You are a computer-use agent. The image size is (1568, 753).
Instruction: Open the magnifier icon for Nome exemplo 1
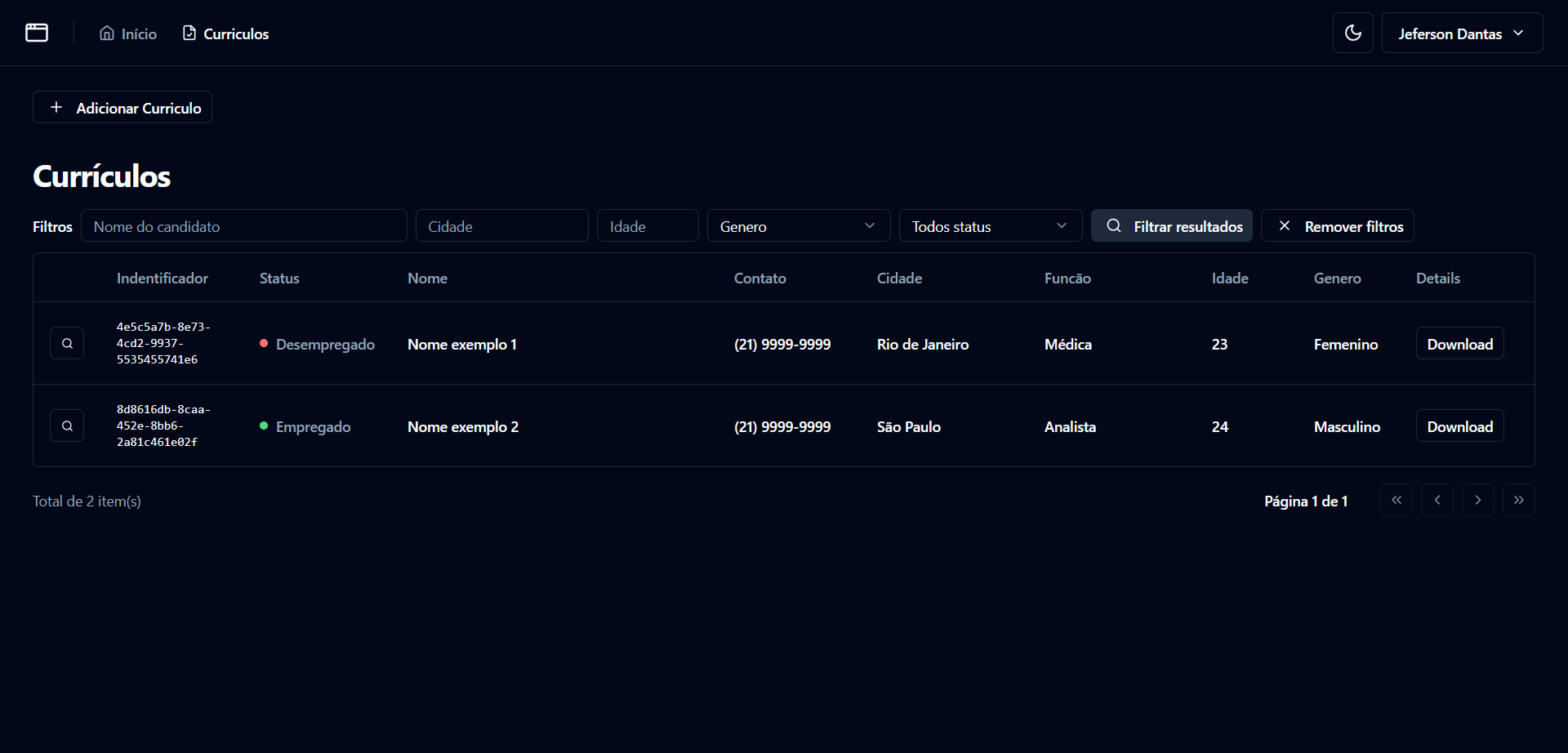pyautogui.click(x=67, y=344)
